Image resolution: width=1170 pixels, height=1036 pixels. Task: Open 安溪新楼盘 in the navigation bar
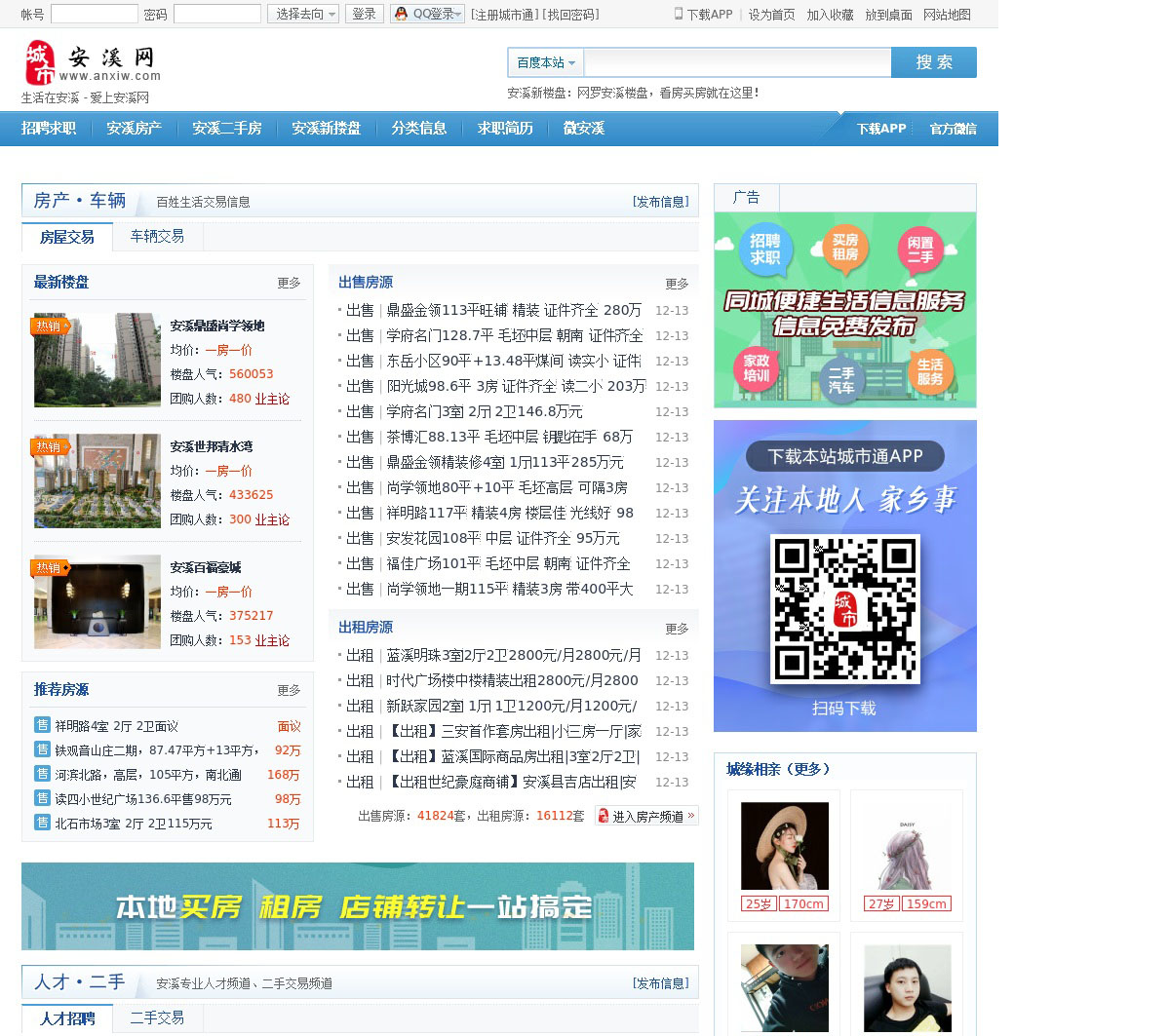326,129
